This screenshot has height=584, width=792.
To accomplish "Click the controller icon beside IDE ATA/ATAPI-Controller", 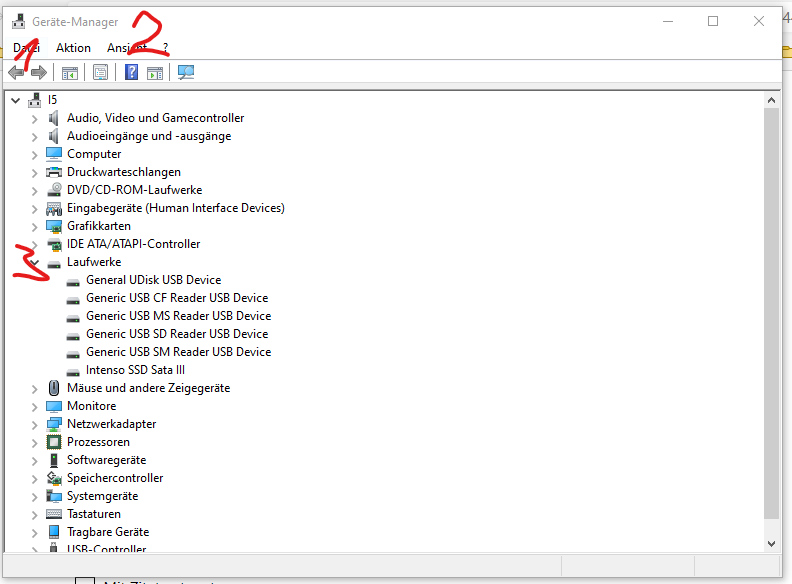I will pyautogui.click(x=54, y=244).
